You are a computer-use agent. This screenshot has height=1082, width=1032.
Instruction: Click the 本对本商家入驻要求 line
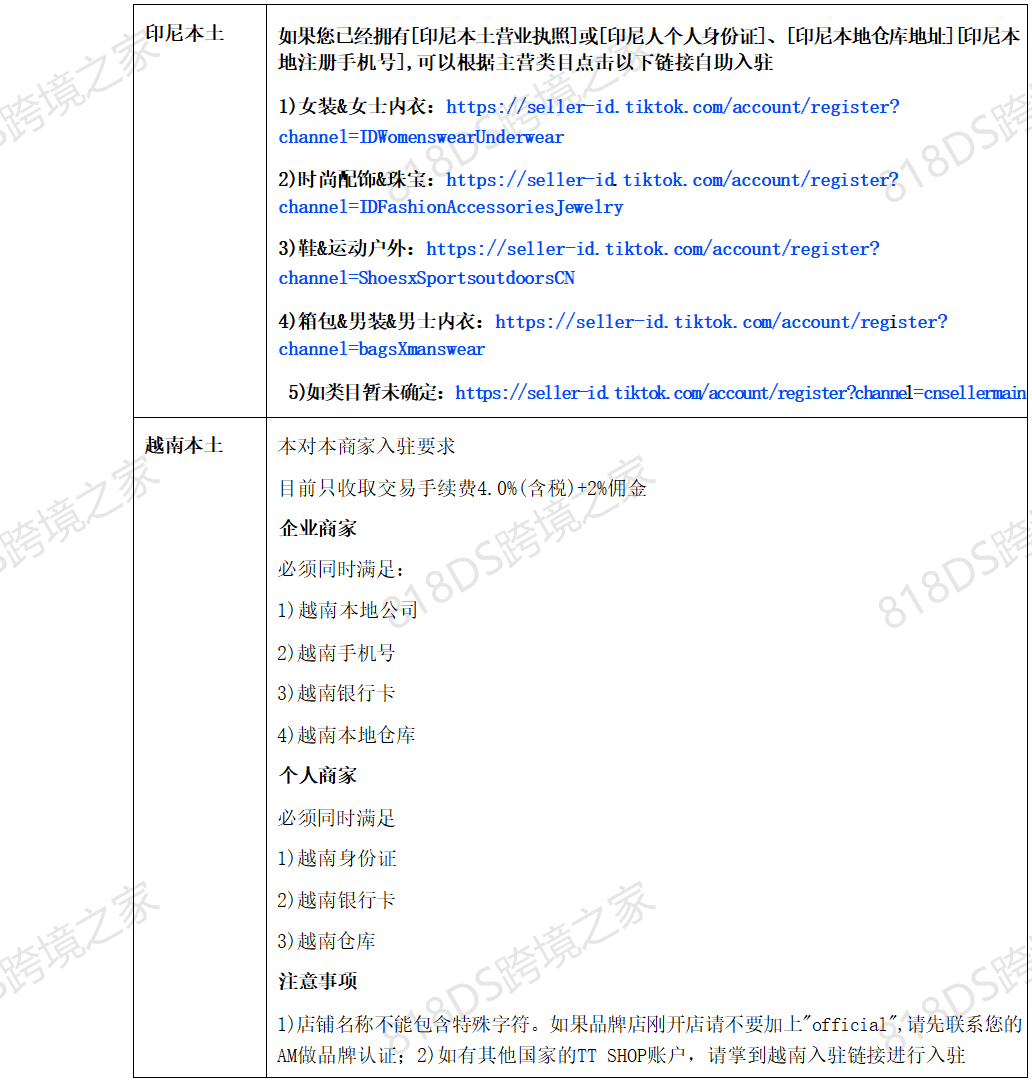367,446
